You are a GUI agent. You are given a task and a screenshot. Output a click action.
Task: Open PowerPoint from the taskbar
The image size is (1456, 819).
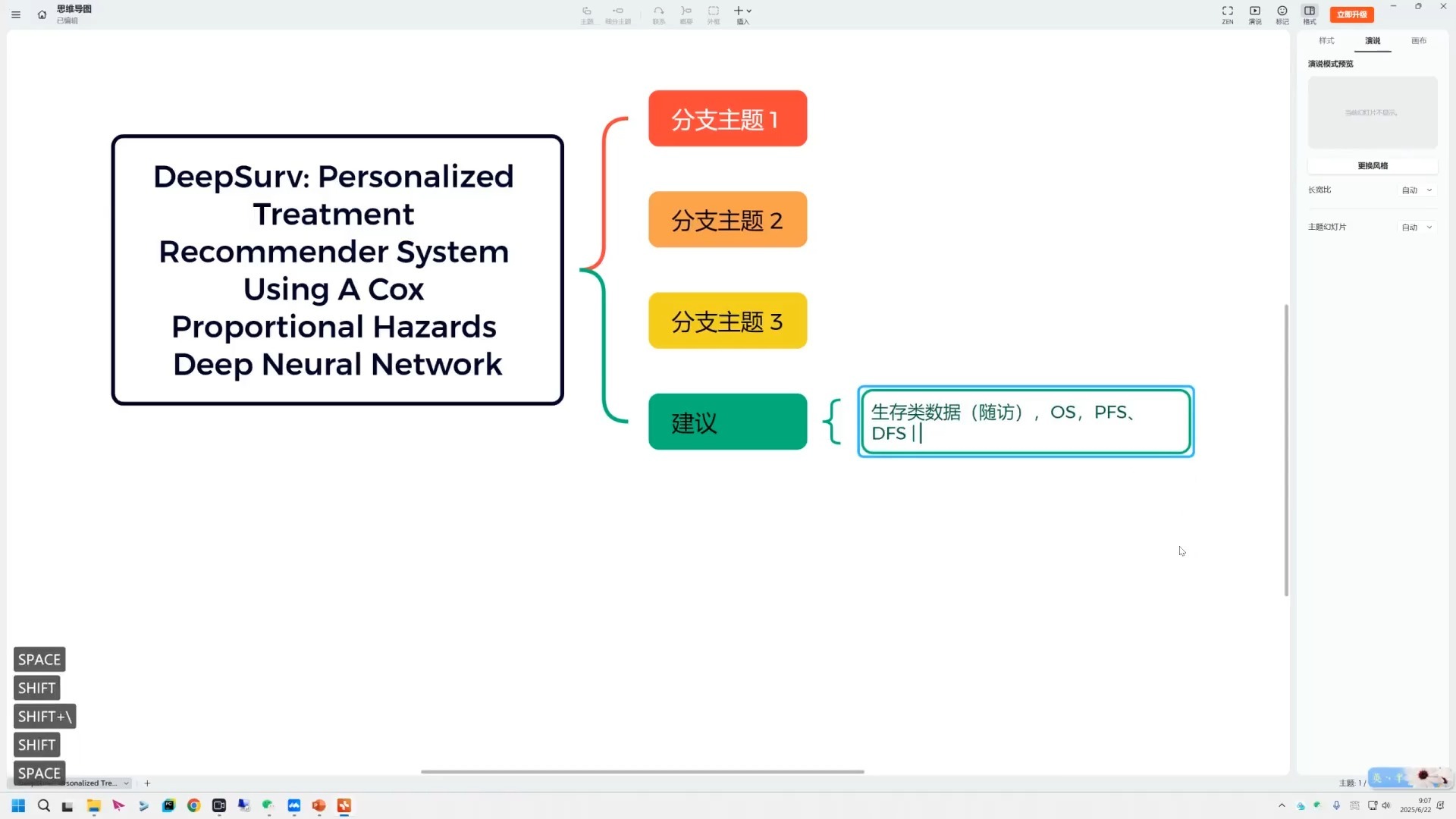[318, 805]
